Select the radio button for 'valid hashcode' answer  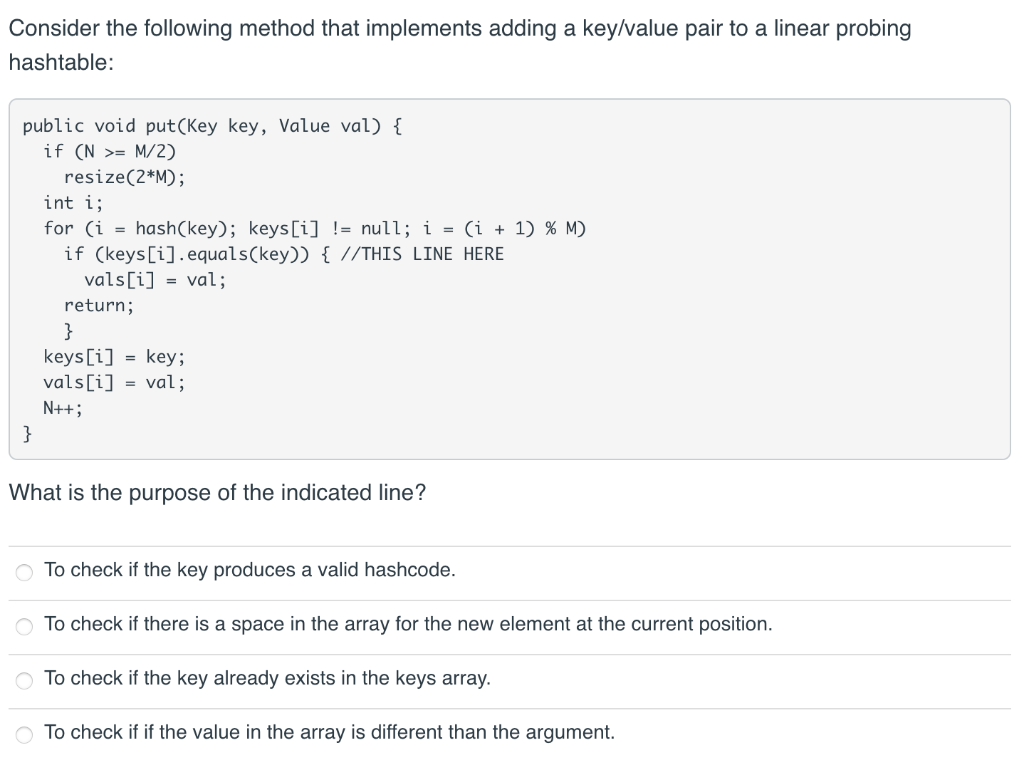(x=24, y=572)
